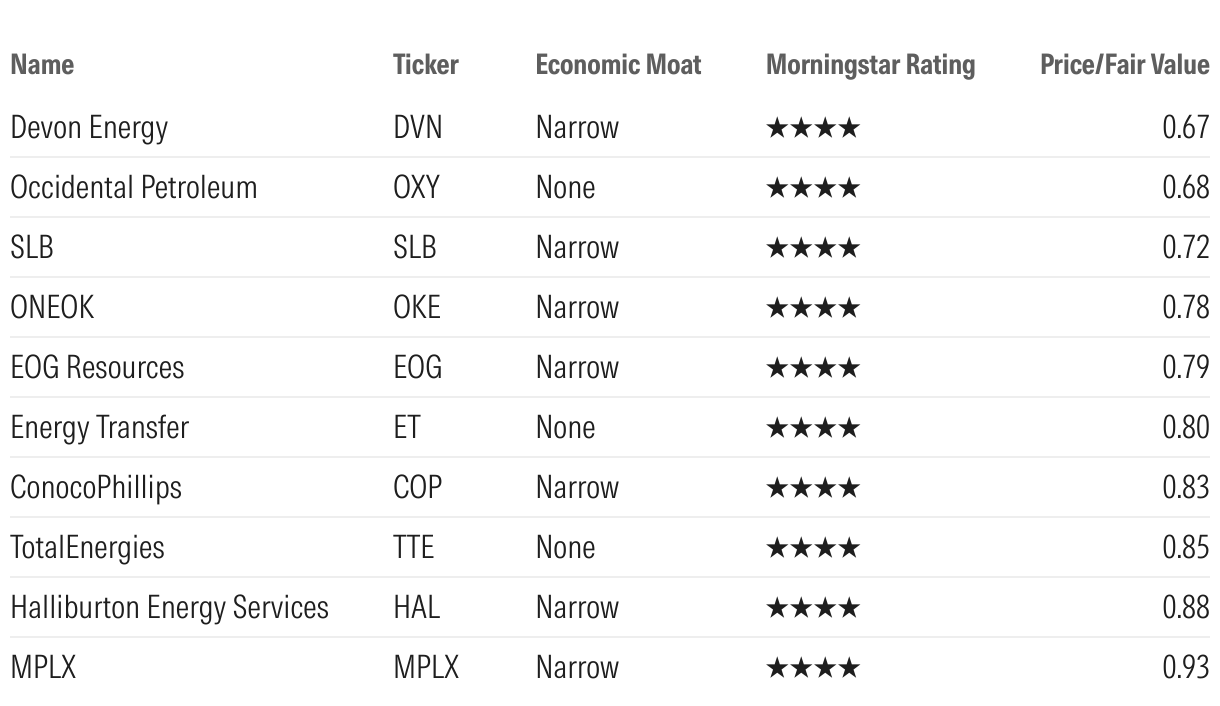Open the Occidental Petroleum row name

(x=133, y=188)
